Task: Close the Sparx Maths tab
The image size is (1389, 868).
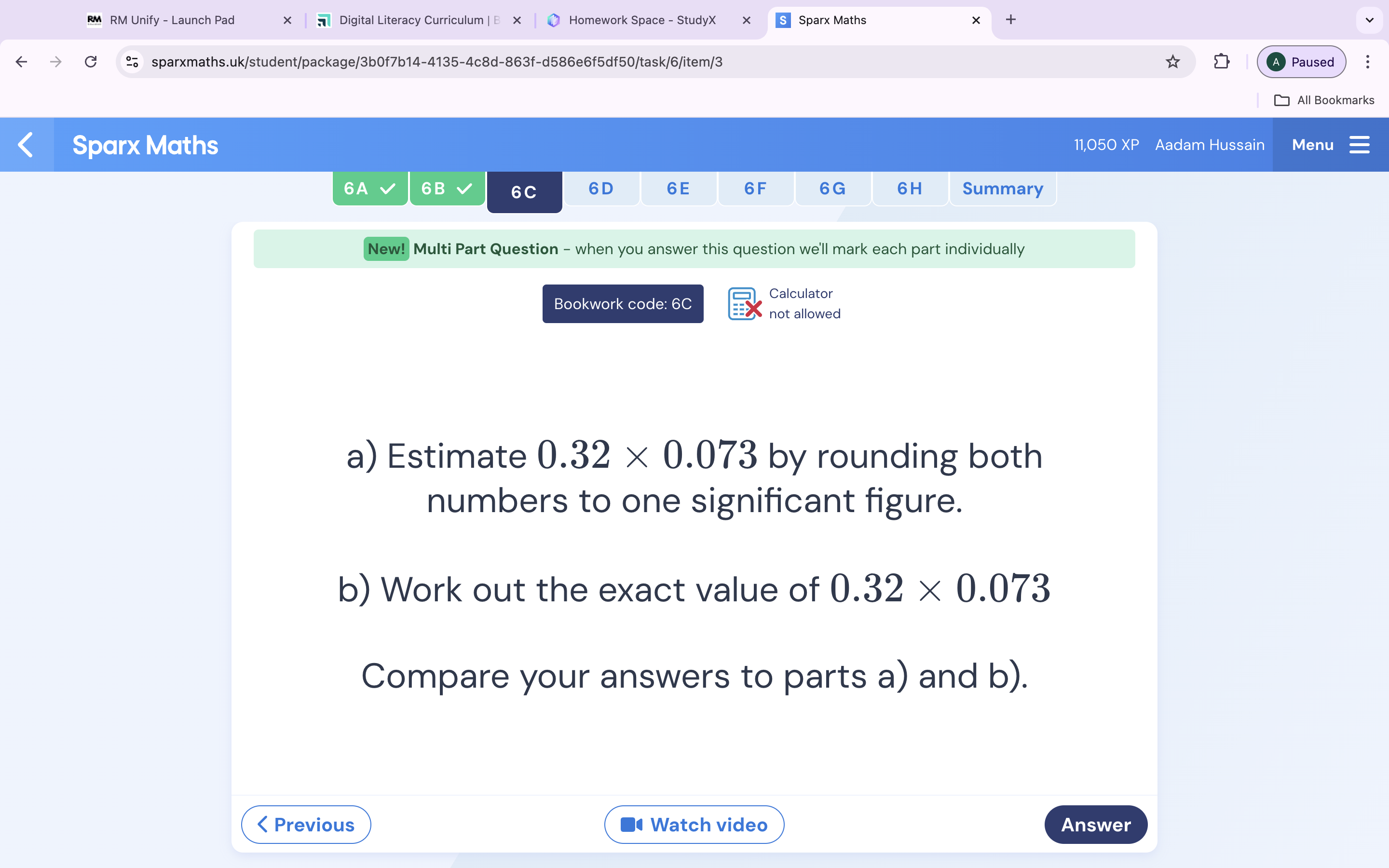Action: (976, 20)
